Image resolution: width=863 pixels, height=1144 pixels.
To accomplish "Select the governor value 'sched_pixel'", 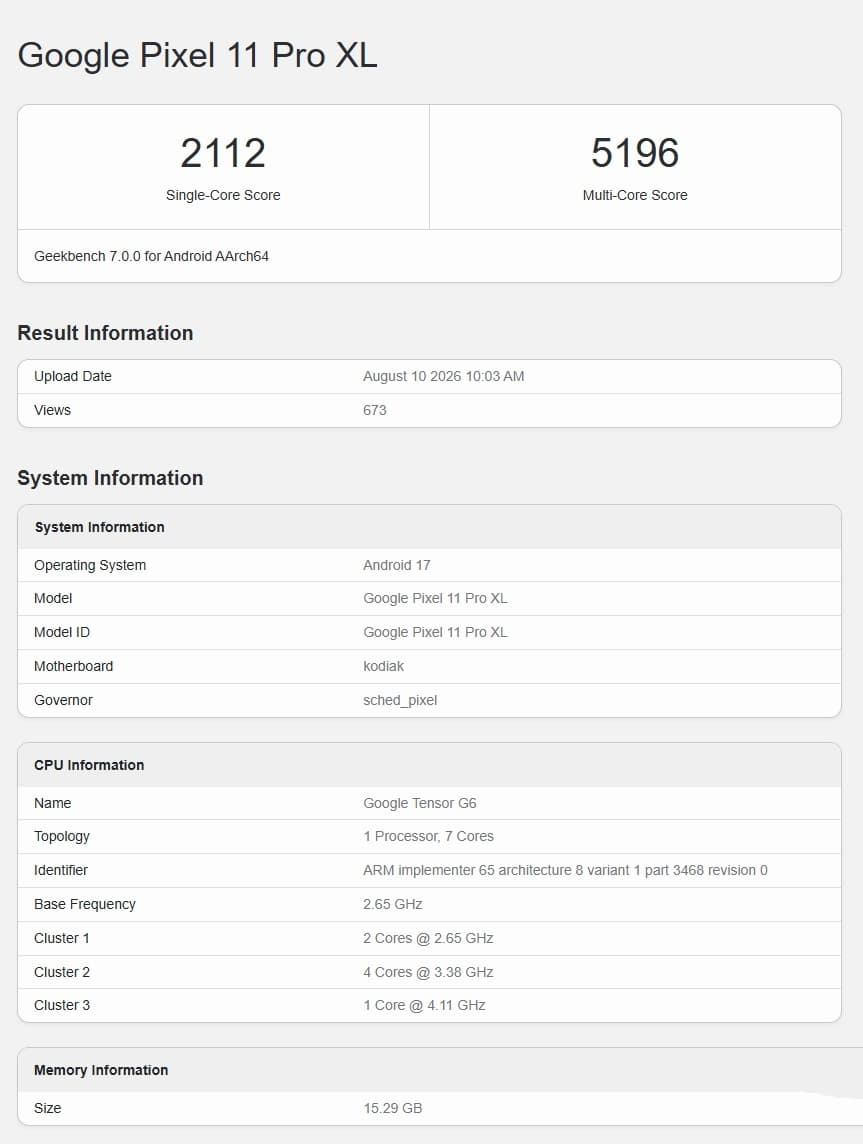I will click(400, 700).
